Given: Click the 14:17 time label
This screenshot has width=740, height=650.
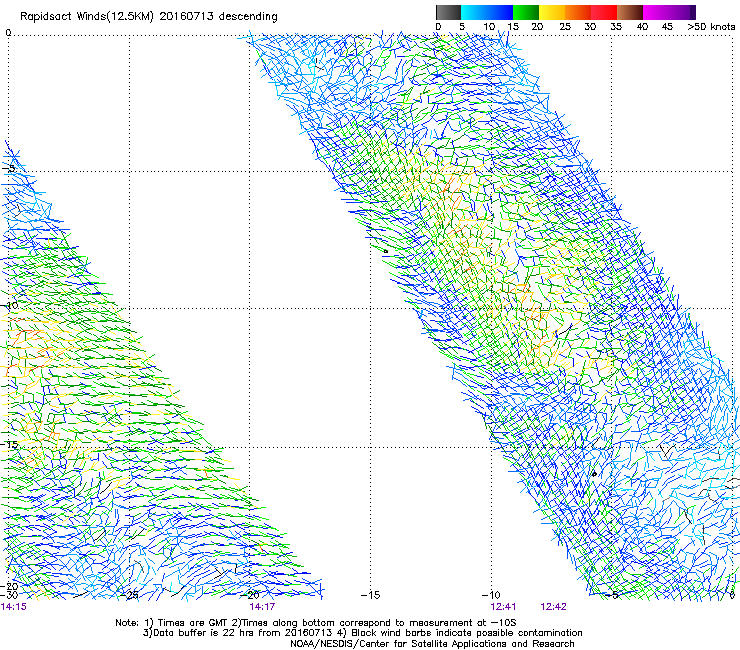Looking at the screenshot, I should point(262,607).
